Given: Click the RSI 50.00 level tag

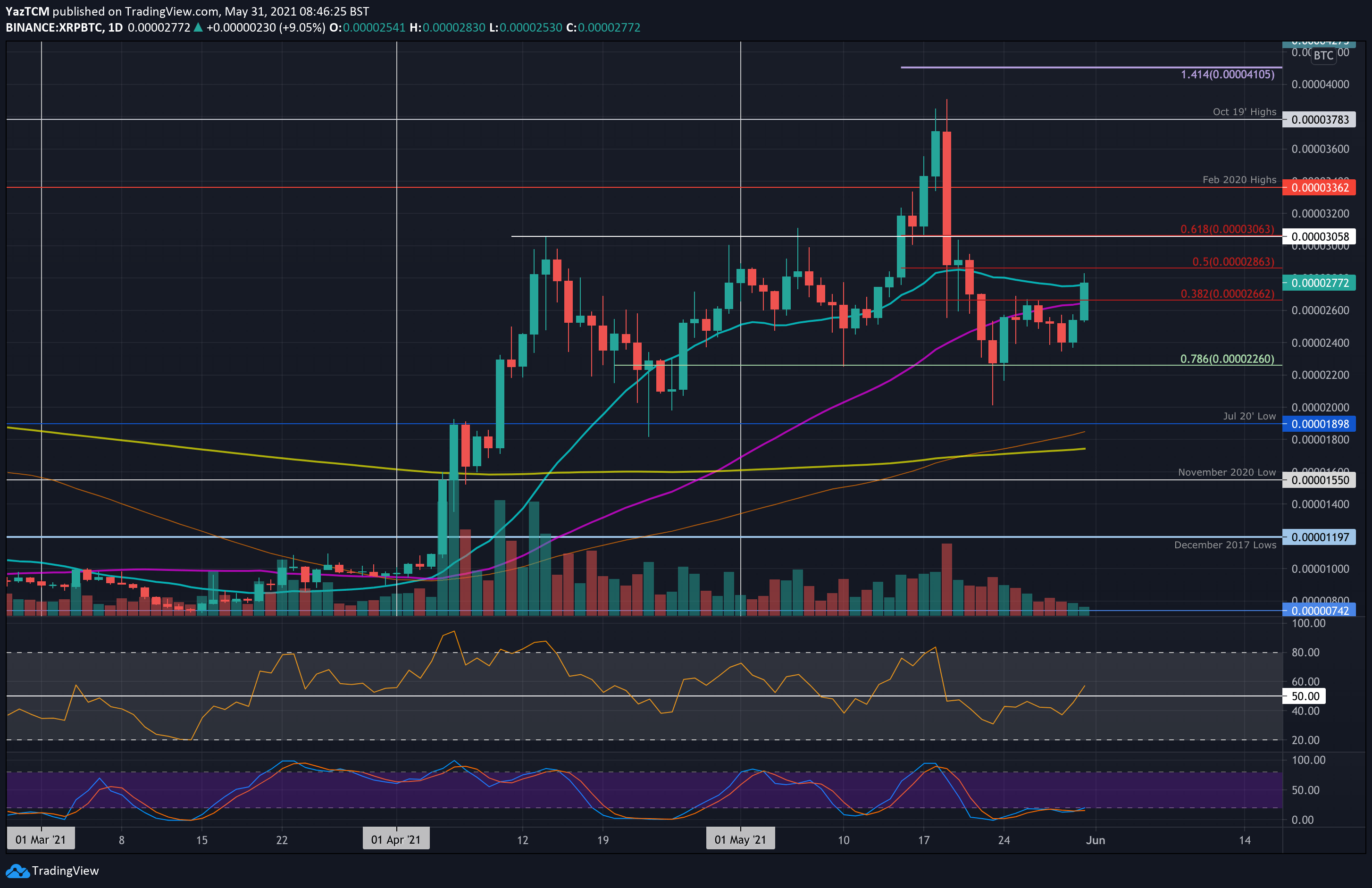Looking at the screenshot, I should (x=1304, y=696).
